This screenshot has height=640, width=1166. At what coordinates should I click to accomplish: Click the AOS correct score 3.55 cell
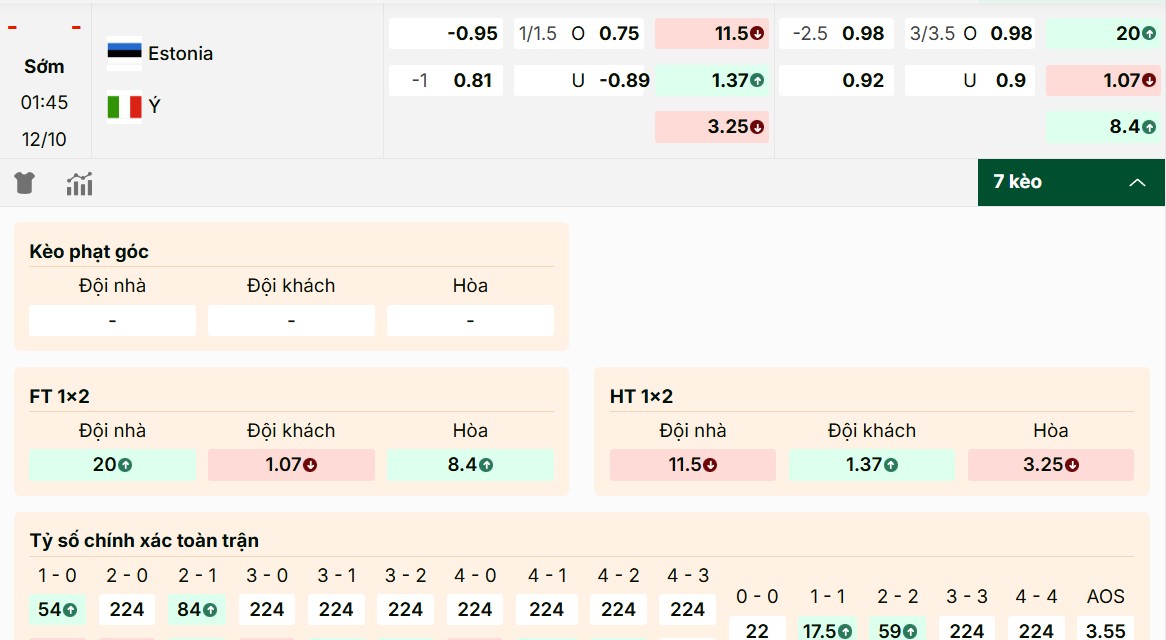click(x=1106, y=631)
